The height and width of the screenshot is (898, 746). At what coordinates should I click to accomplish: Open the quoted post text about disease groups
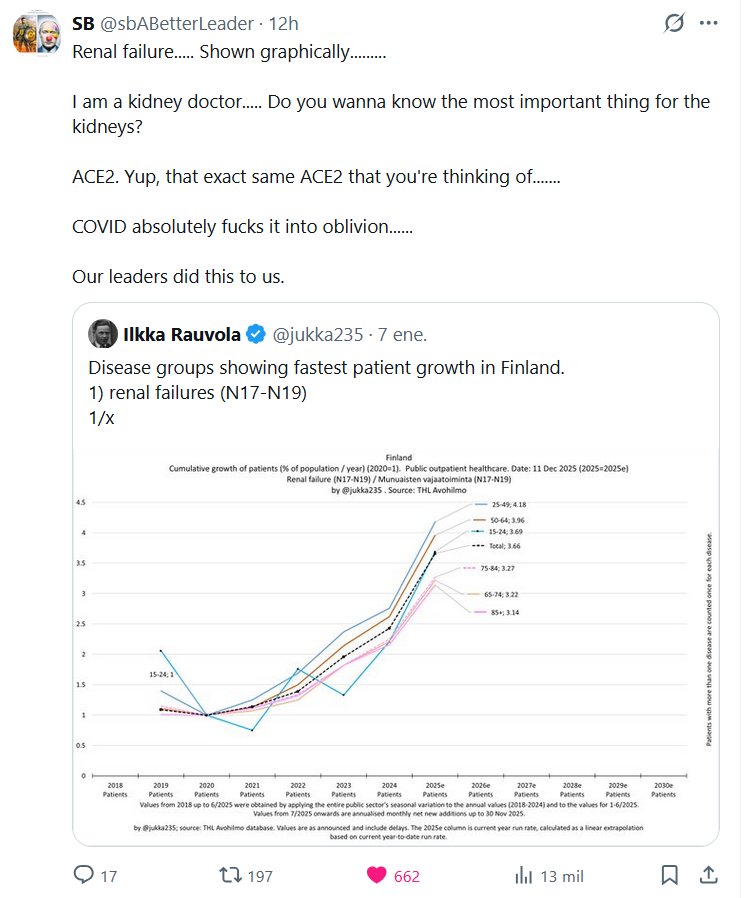pos(326,393)
